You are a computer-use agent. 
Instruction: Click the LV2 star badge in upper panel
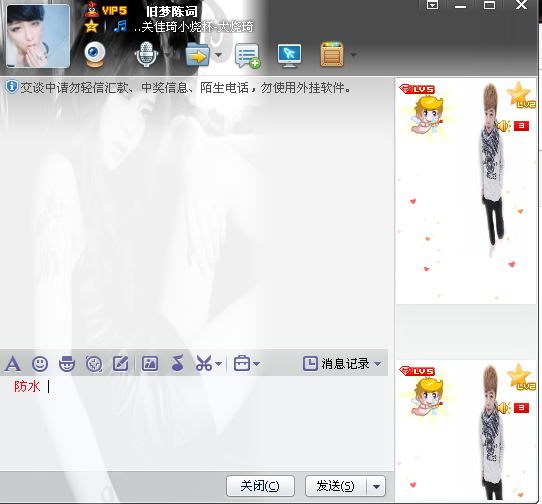click(521, 95)
